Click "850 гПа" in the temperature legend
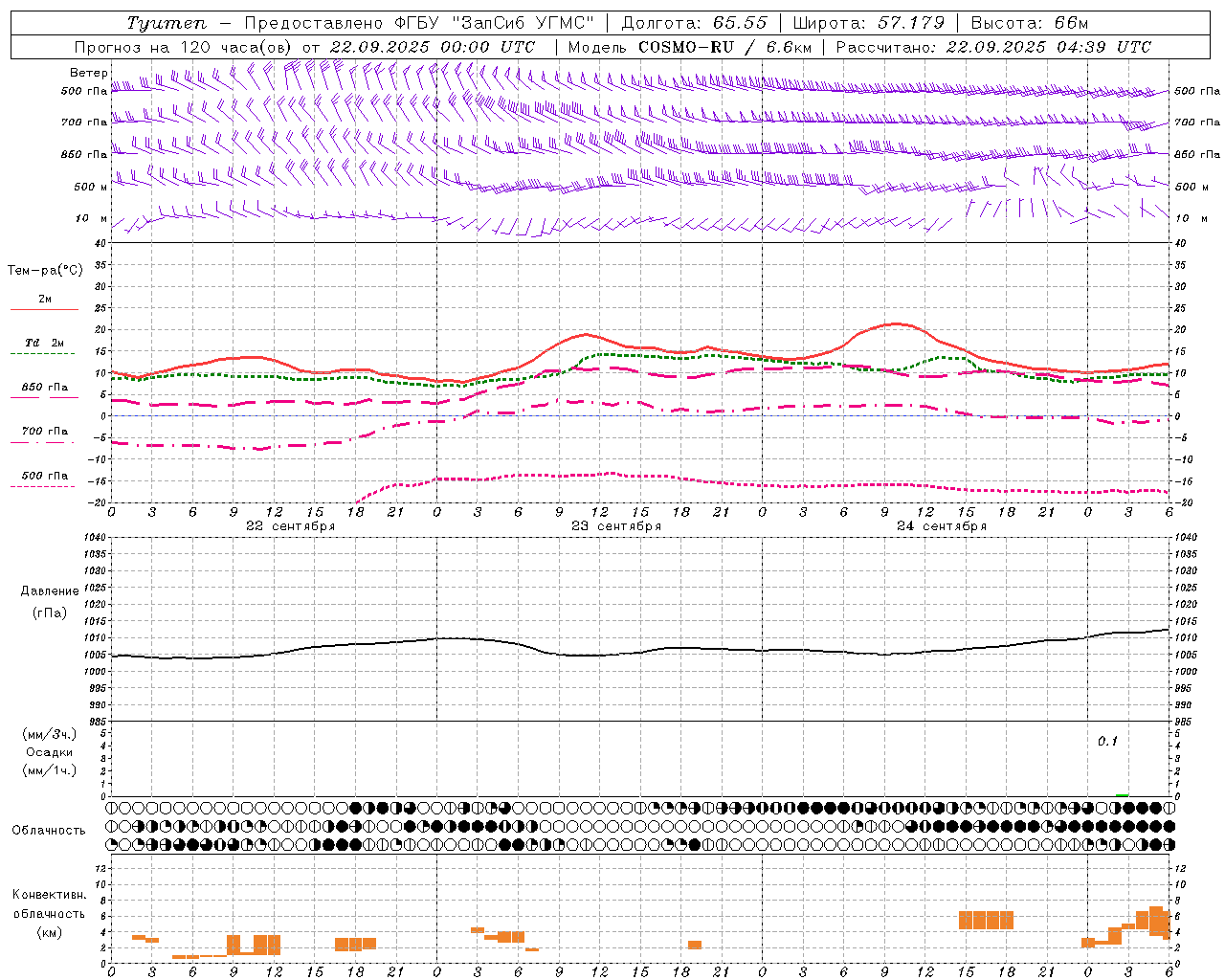Image resolution: width=1225 pixels, height=980 pixels. 45,388
